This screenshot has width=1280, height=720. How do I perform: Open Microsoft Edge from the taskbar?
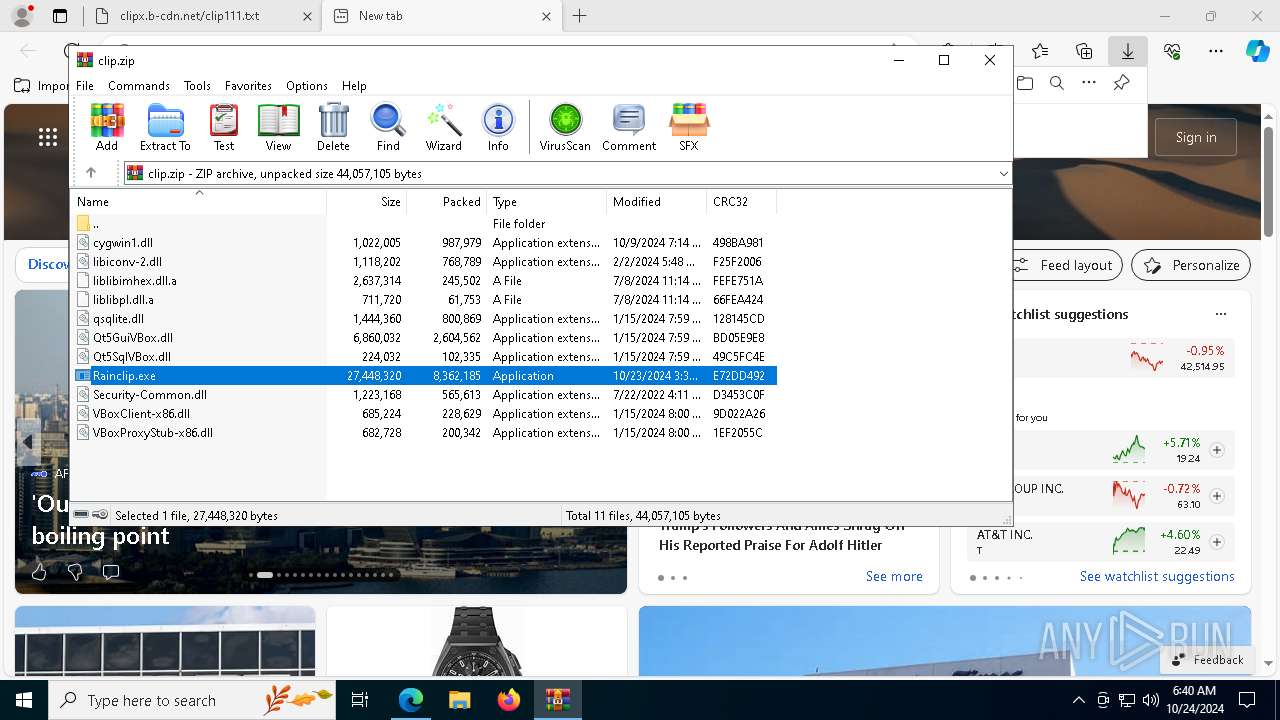click(x=411, y=700)
